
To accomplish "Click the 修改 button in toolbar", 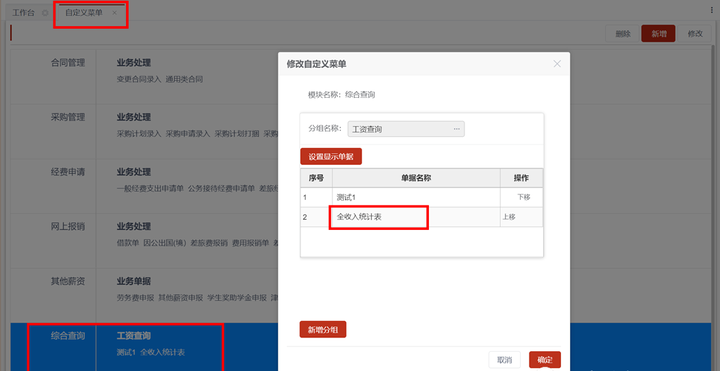I will (695, 34).
